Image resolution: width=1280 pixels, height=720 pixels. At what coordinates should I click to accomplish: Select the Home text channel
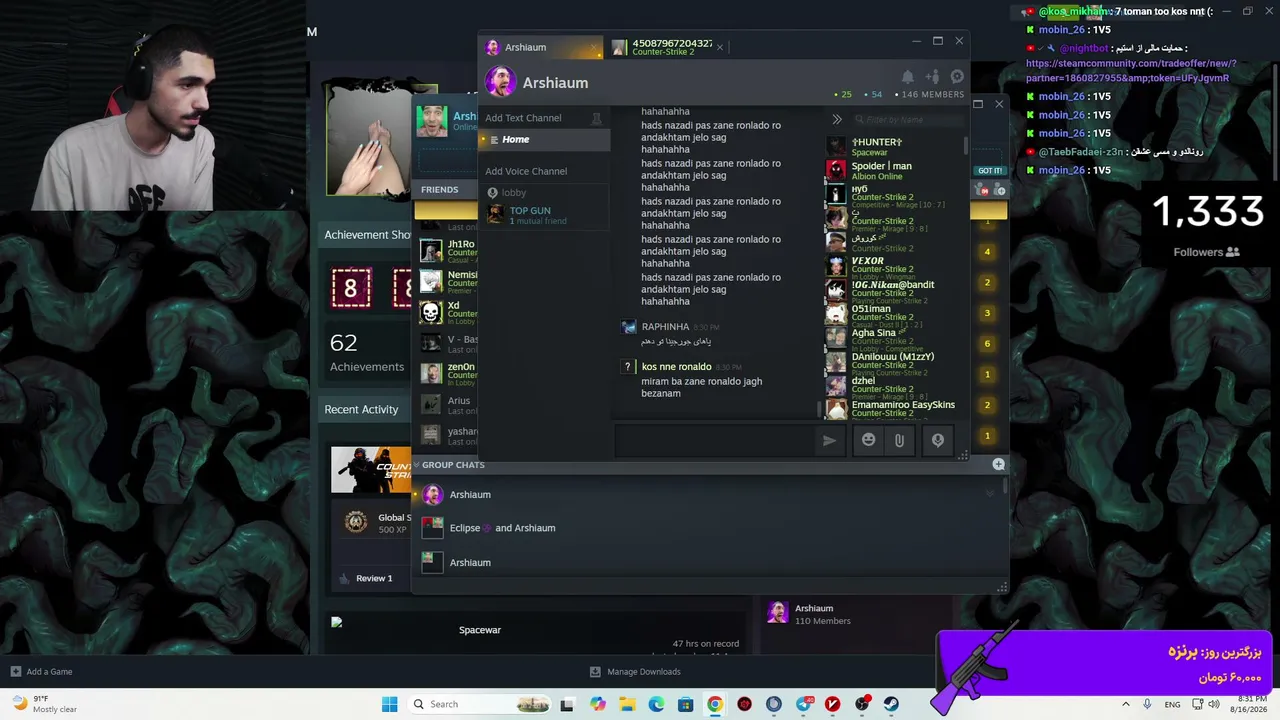click(x=545, y=140)
